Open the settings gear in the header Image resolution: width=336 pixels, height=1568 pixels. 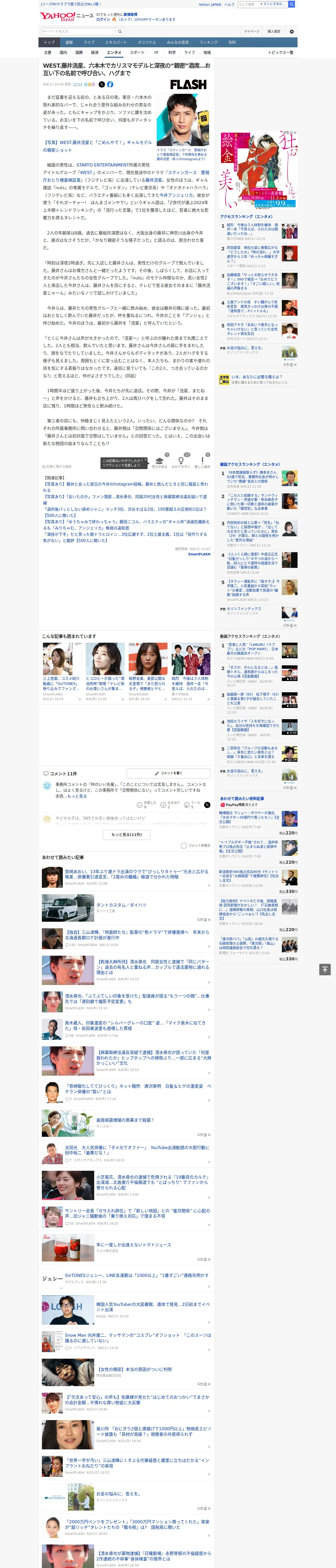(x=292, y=32)
